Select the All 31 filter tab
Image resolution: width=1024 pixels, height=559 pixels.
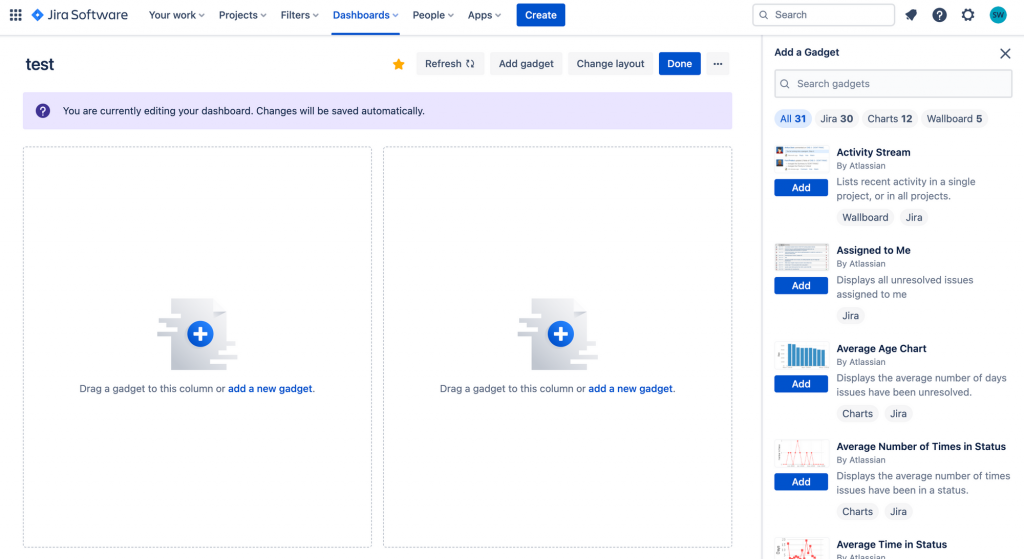(x=793, y=119)
